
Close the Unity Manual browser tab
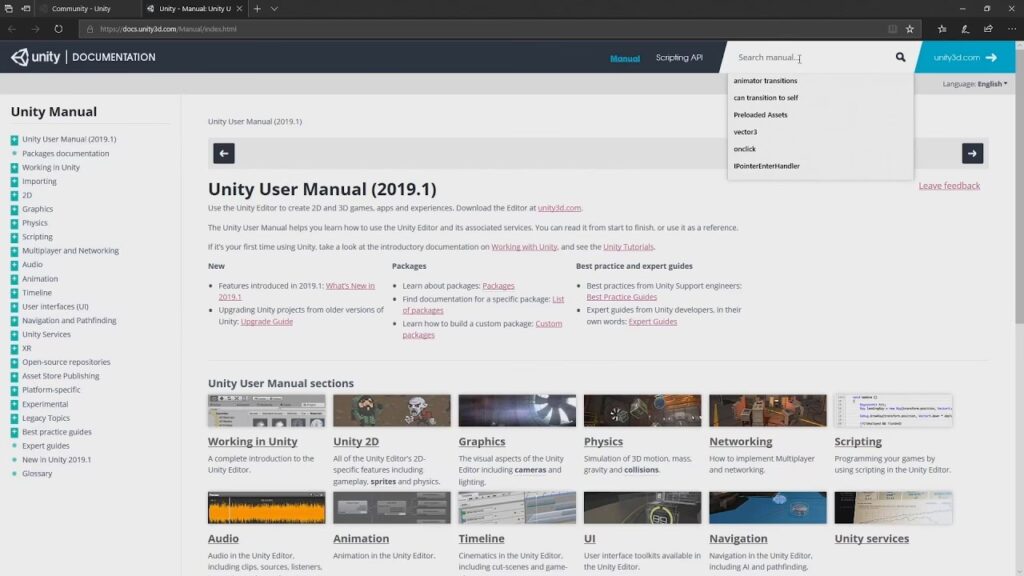[240, 8]
